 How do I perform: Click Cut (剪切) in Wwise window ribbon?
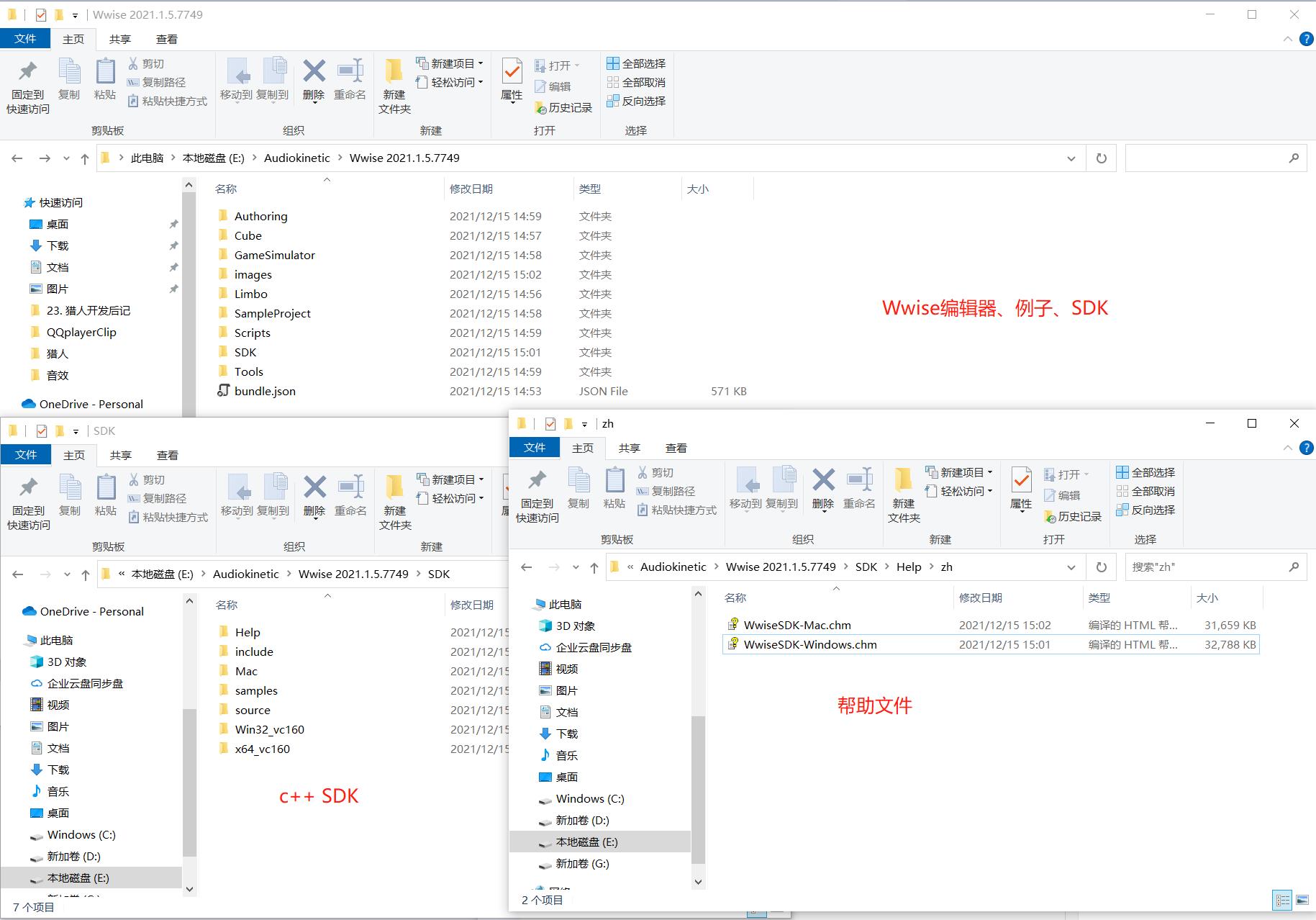[x=146, y=63]
